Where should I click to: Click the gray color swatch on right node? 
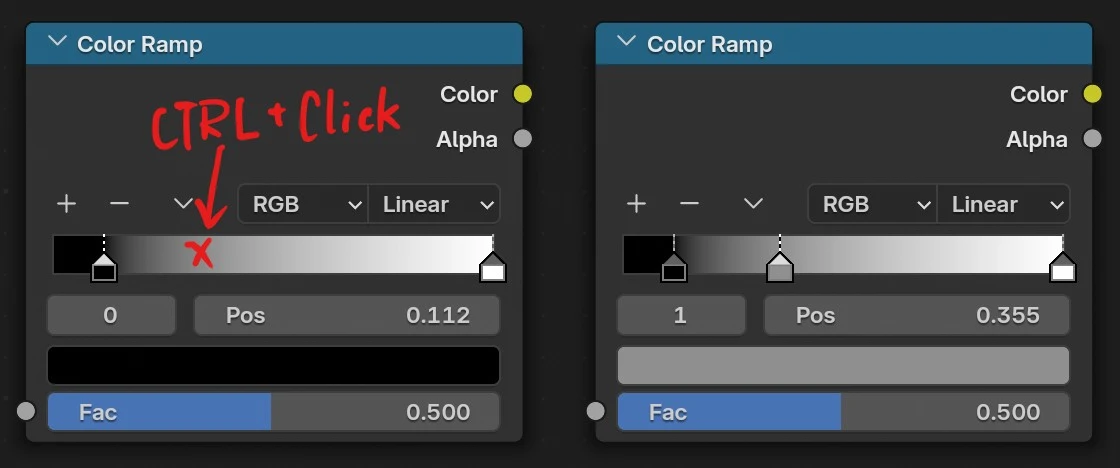point(843,365)
